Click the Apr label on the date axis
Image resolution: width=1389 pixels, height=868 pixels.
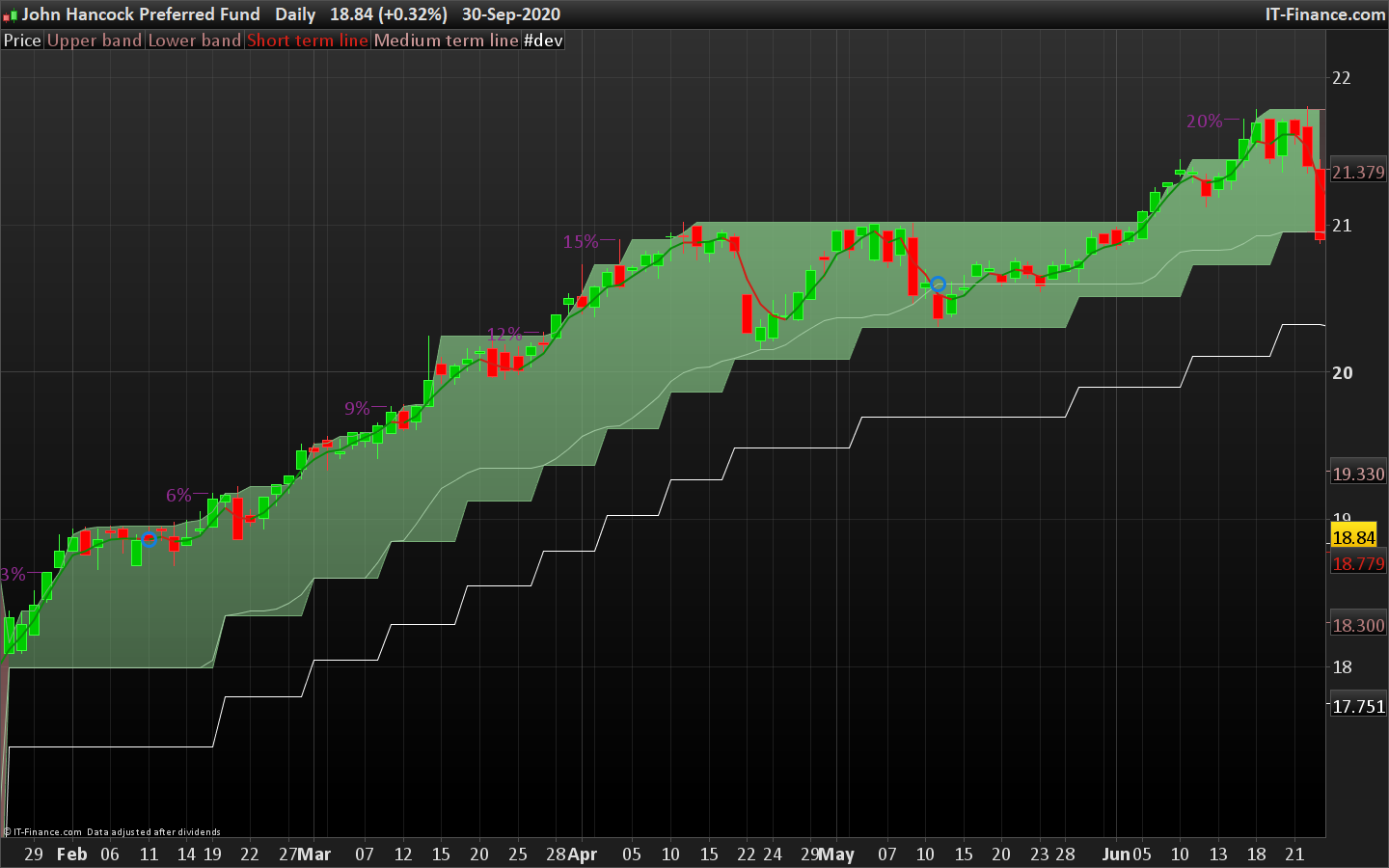coord(583,854)
